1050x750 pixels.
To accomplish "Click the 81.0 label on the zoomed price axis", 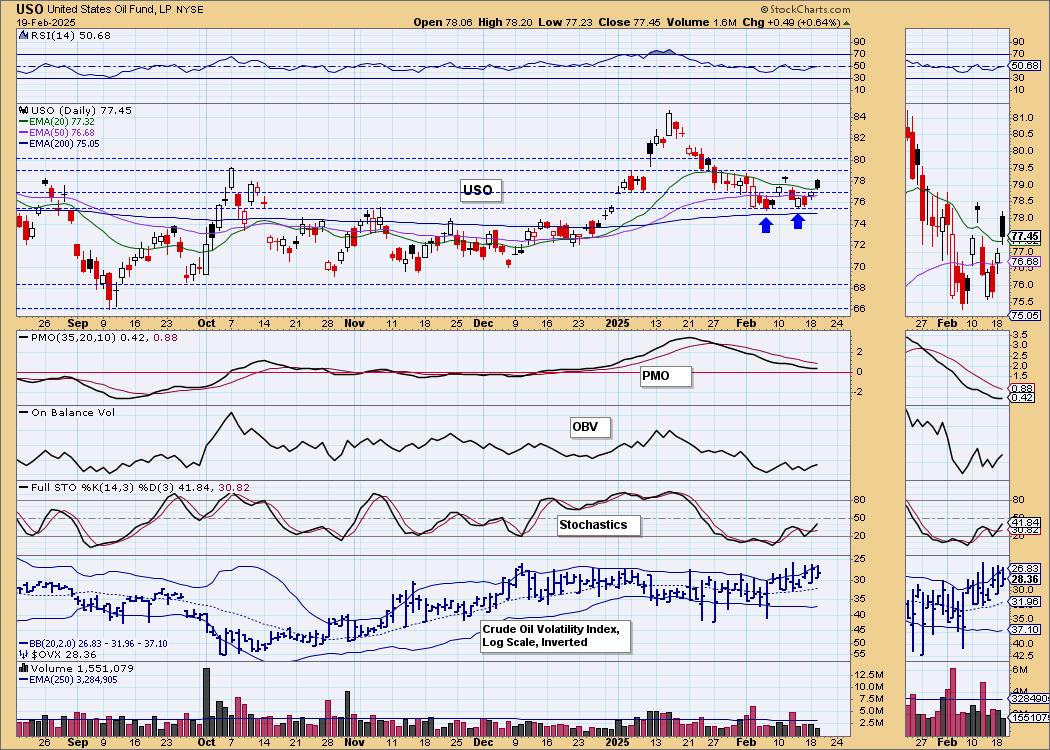I will (1023, 118).
